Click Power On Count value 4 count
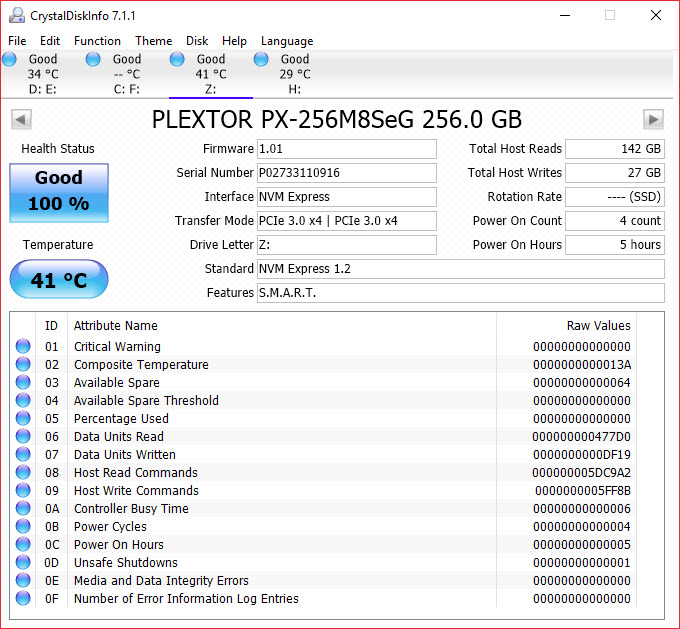Image resolution: width=680 pixels, height=629 pixels. [x=615, y=221]
